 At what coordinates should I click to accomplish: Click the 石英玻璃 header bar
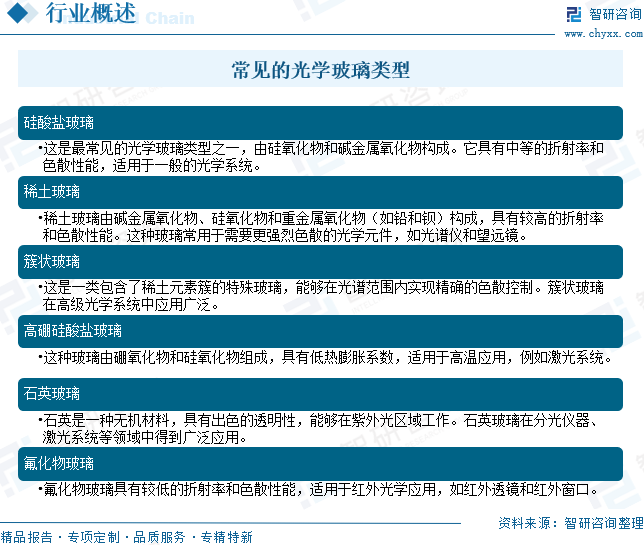click(320, 394)
